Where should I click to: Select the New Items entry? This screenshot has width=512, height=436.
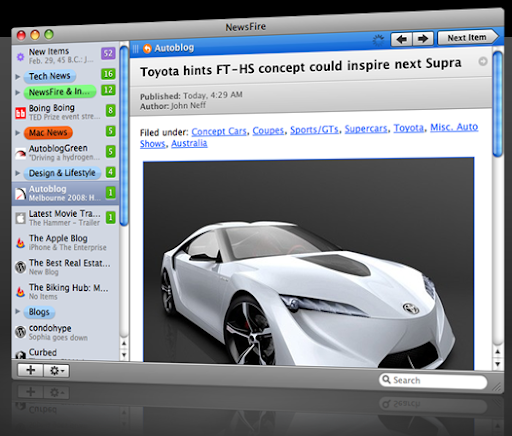tap(65, 55)
